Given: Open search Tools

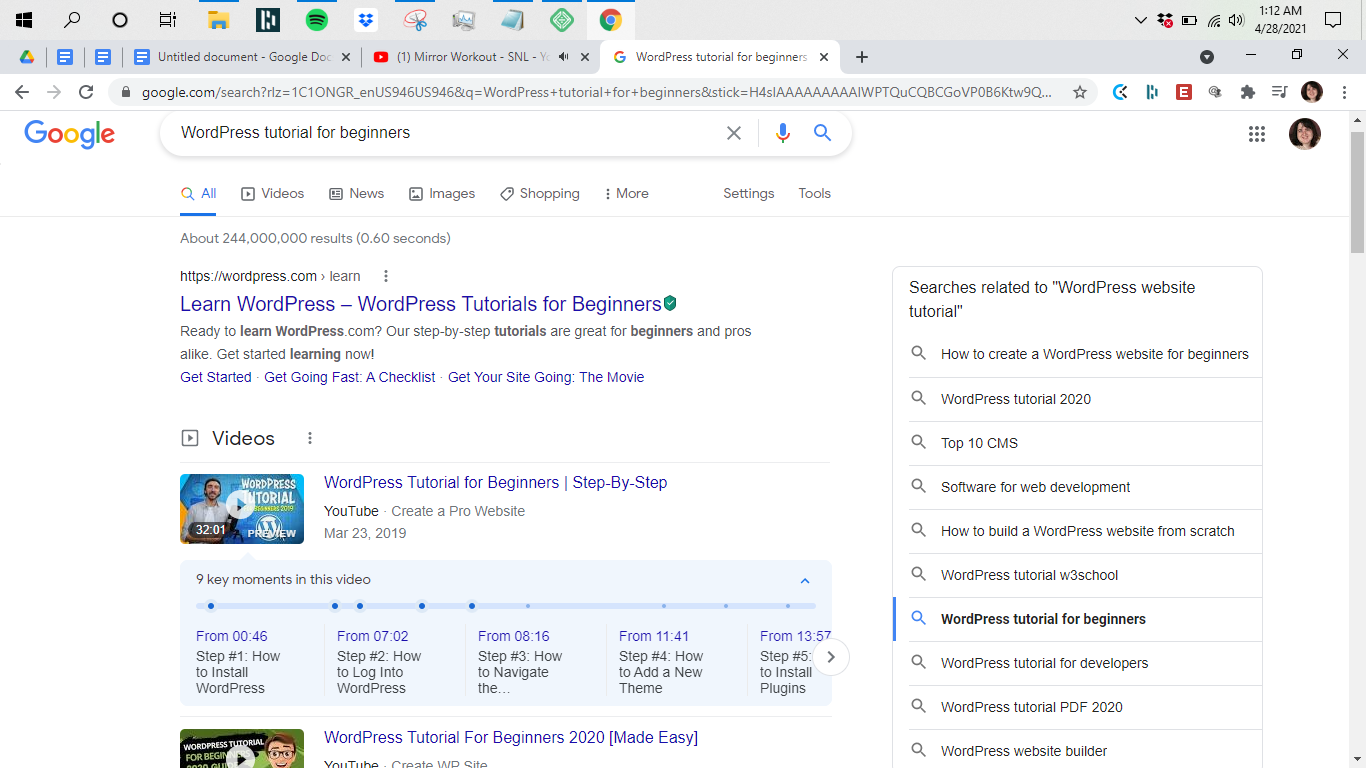Looking at the screenshot, I should (x=815, y=194).
